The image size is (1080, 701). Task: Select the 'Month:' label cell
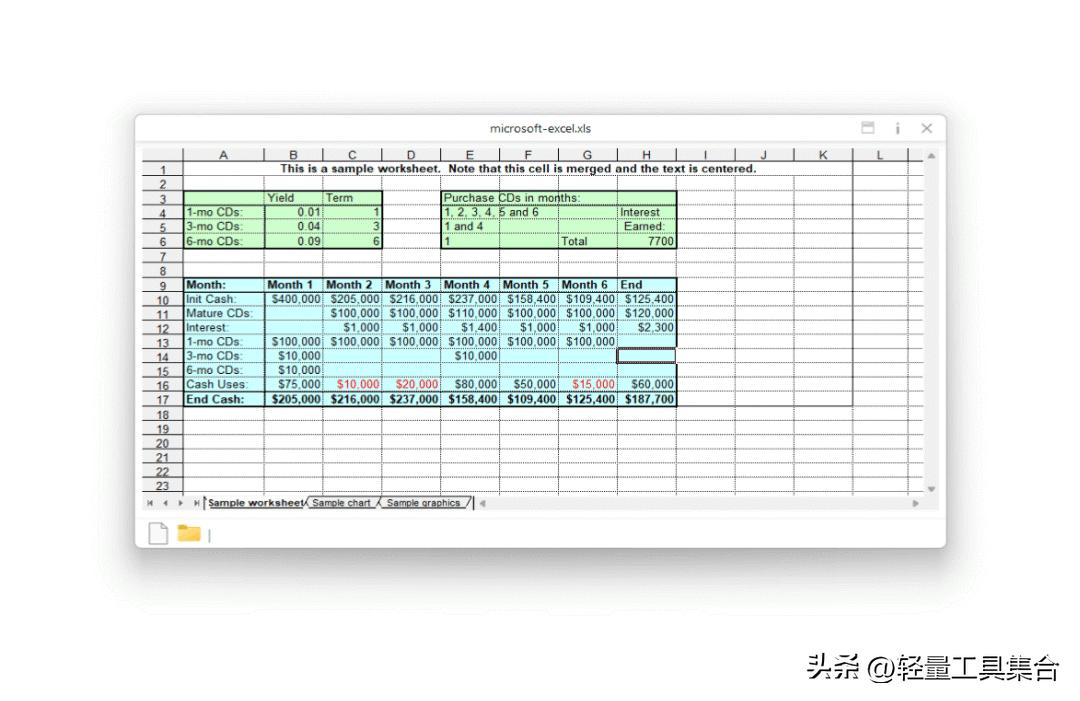tap(224, 284)
